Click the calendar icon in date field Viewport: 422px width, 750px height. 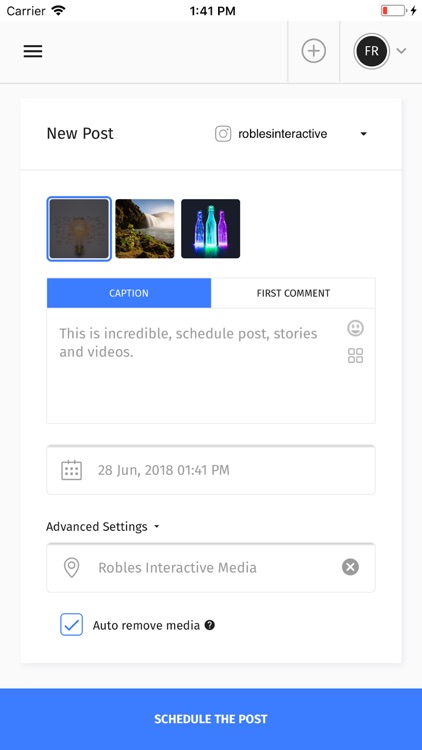(72, 470)
